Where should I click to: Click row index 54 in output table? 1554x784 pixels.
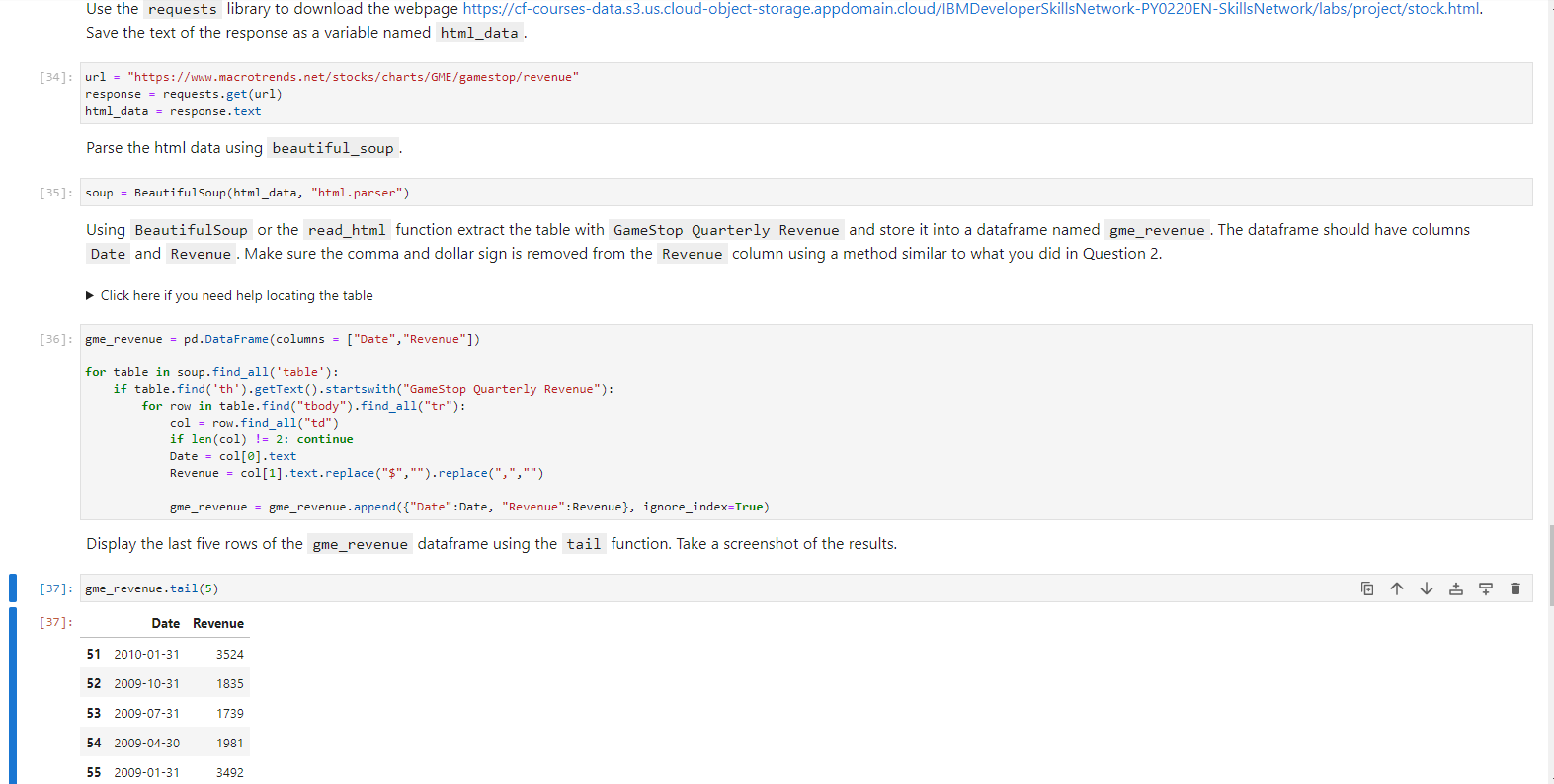point(94,743)
